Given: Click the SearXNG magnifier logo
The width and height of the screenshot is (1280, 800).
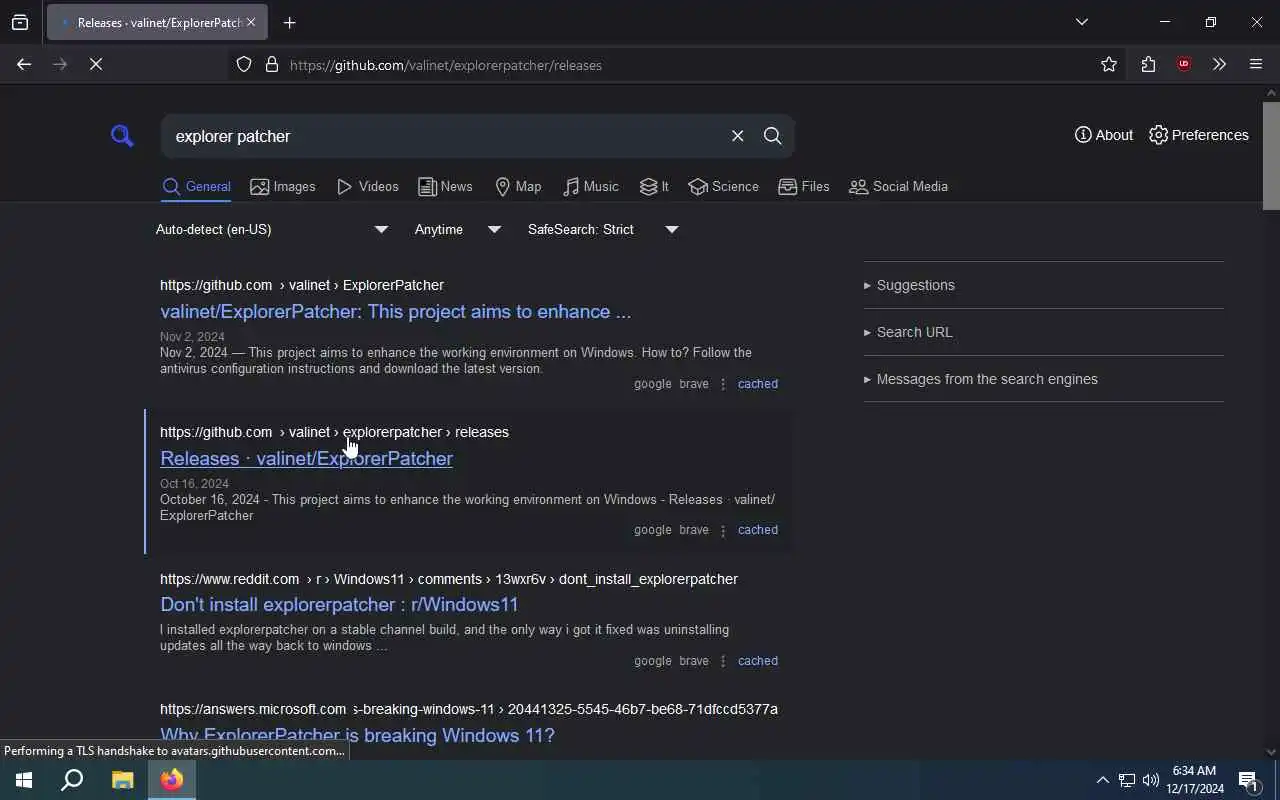Looking at the screenshot, I should coord(122,136).
